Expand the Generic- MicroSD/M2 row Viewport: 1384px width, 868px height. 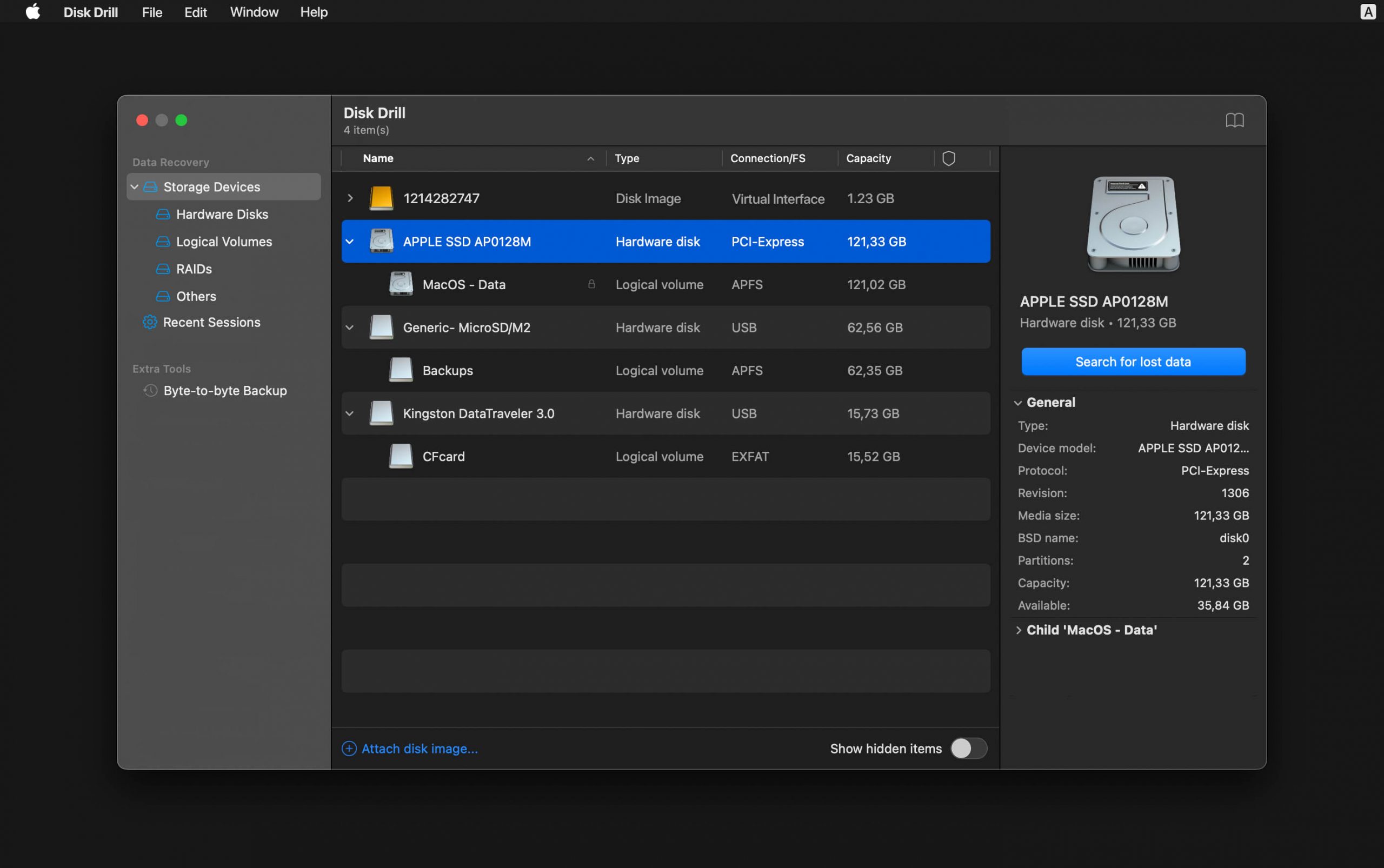tap(349, 327)
